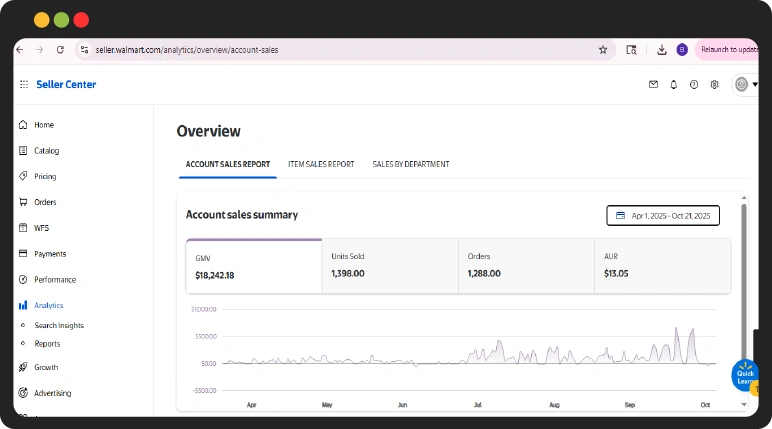Select the AUR metric card
Image resolution: width=772 pixels, height=429 pixels.
tap(662, 265)
